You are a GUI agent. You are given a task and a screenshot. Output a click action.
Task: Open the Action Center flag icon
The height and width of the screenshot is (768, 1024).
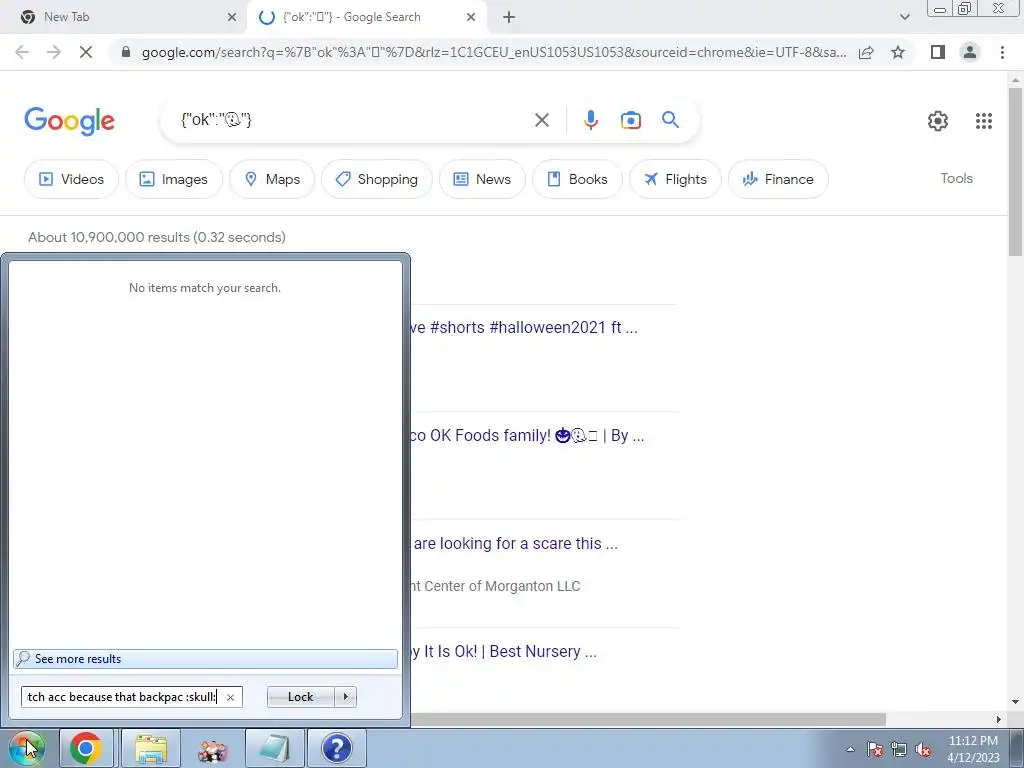875,749
